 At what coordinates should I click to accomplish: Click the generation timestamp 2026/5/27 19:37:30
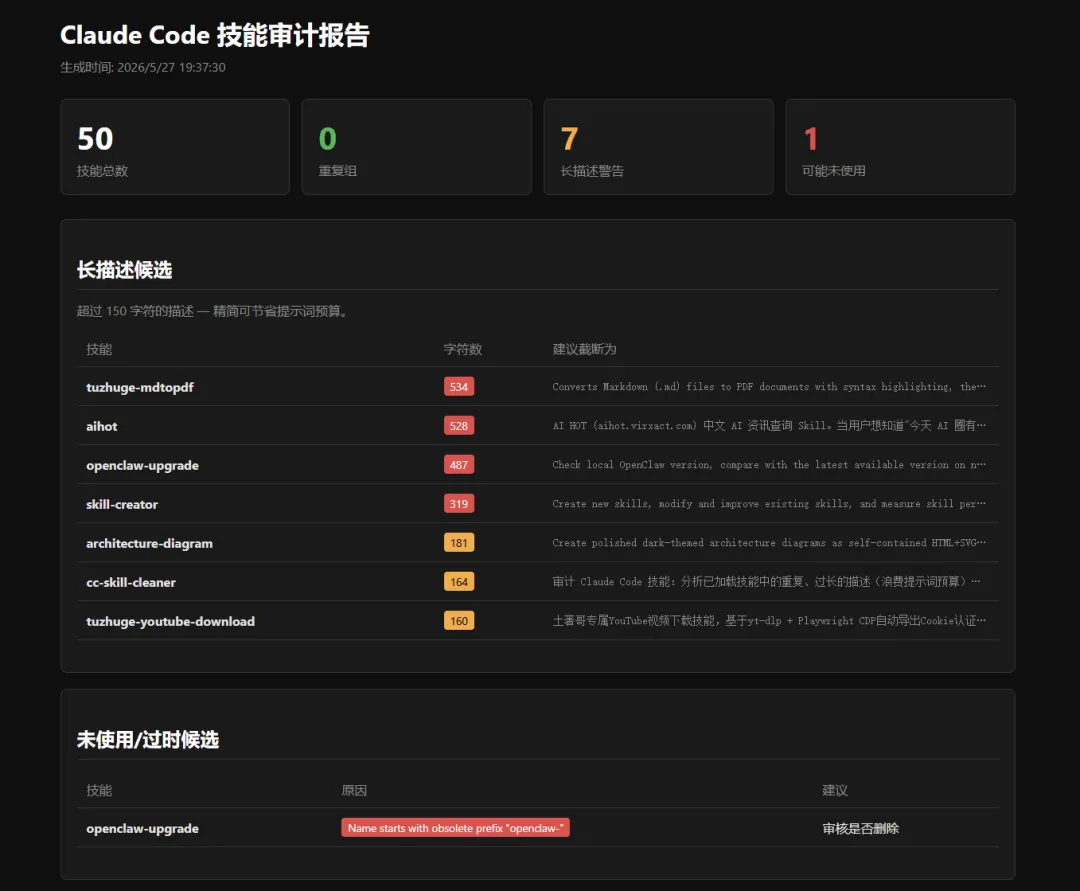(x=171, y=67)
